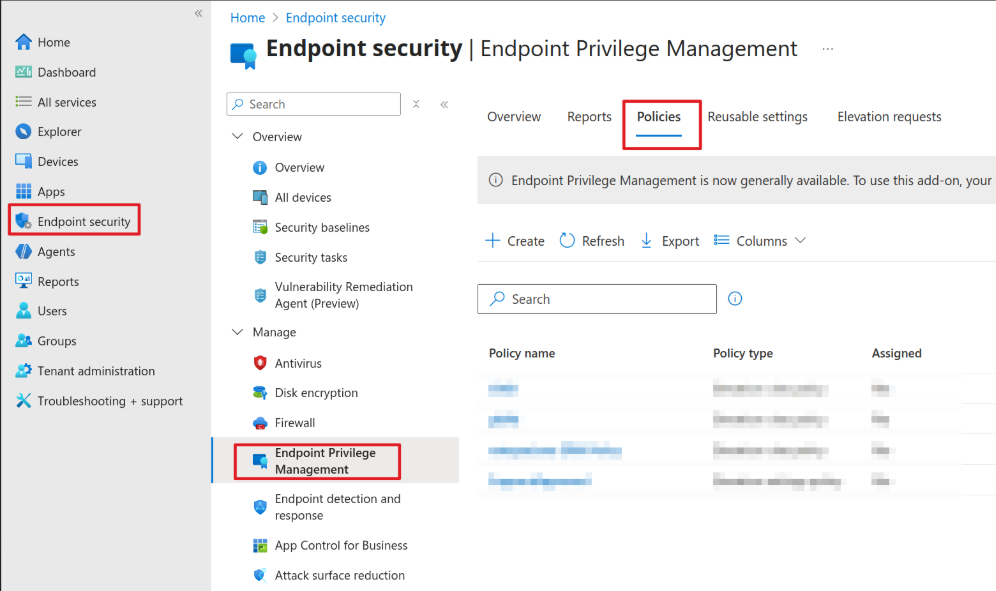Switch to the Reports tab

(x=589, y=116)
